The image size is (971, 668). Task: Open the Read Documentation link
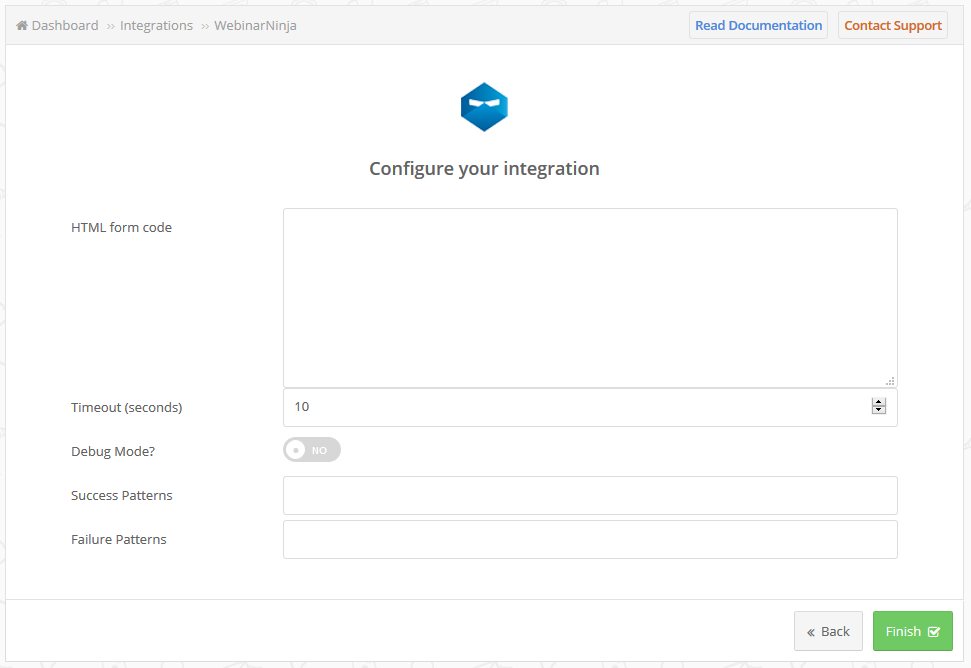(x=758, y=25)
